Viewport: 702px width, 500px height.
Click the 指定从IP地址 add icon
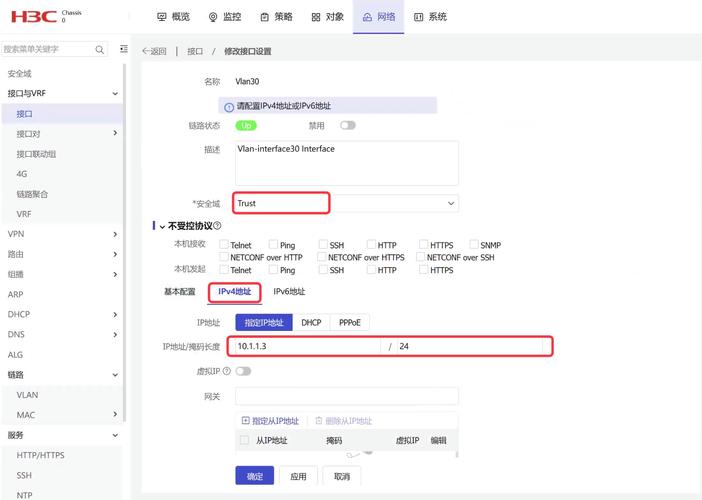(246, 421)
